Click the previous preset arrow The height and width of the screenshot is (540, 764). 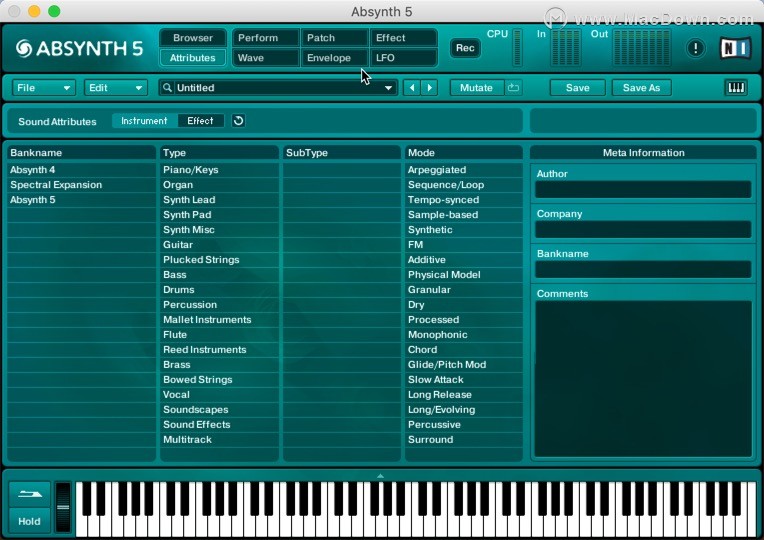(x=412, y=88)
